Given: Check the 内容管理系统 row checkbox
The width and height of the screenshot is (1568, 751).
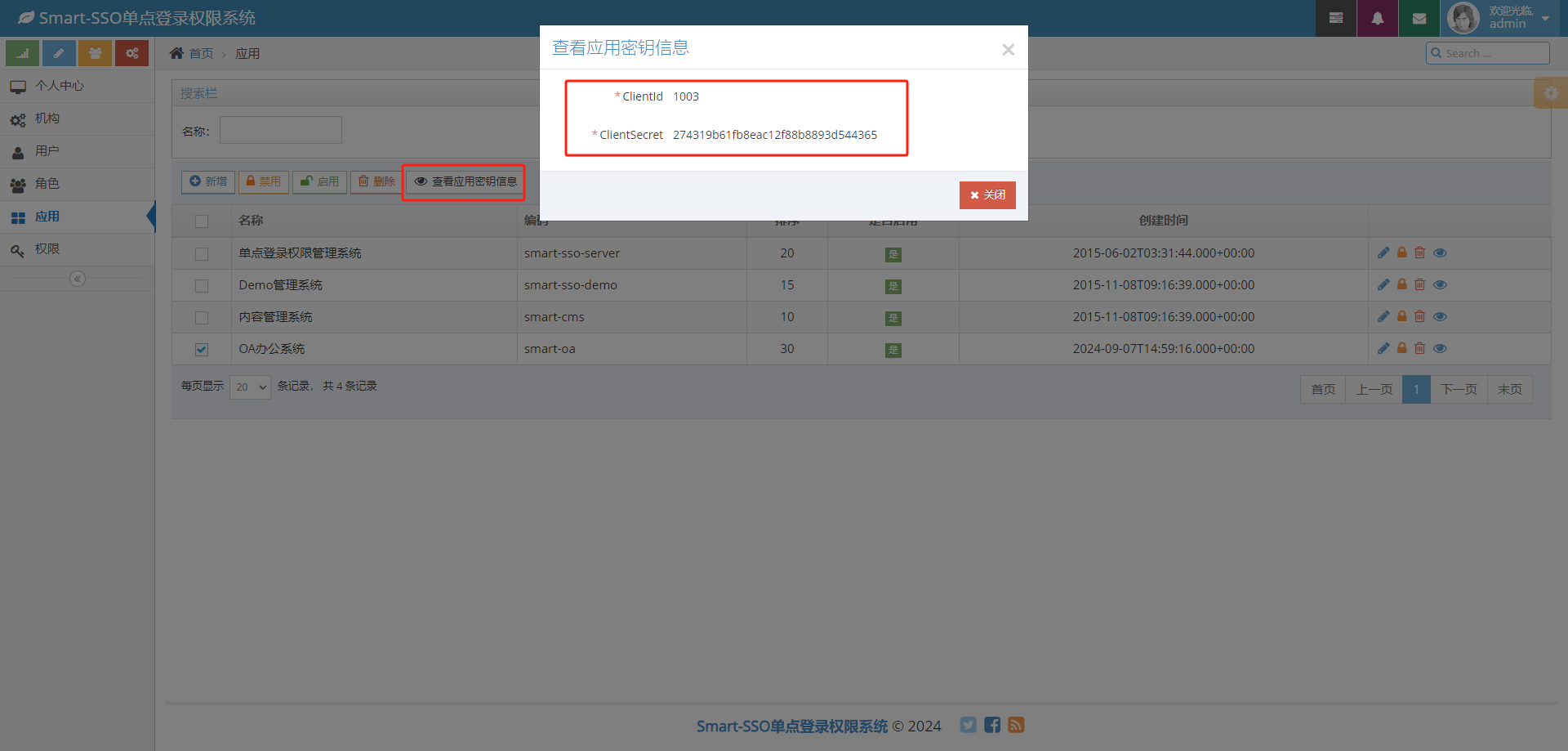Looking at the screenshot, I should coord(202,318).
